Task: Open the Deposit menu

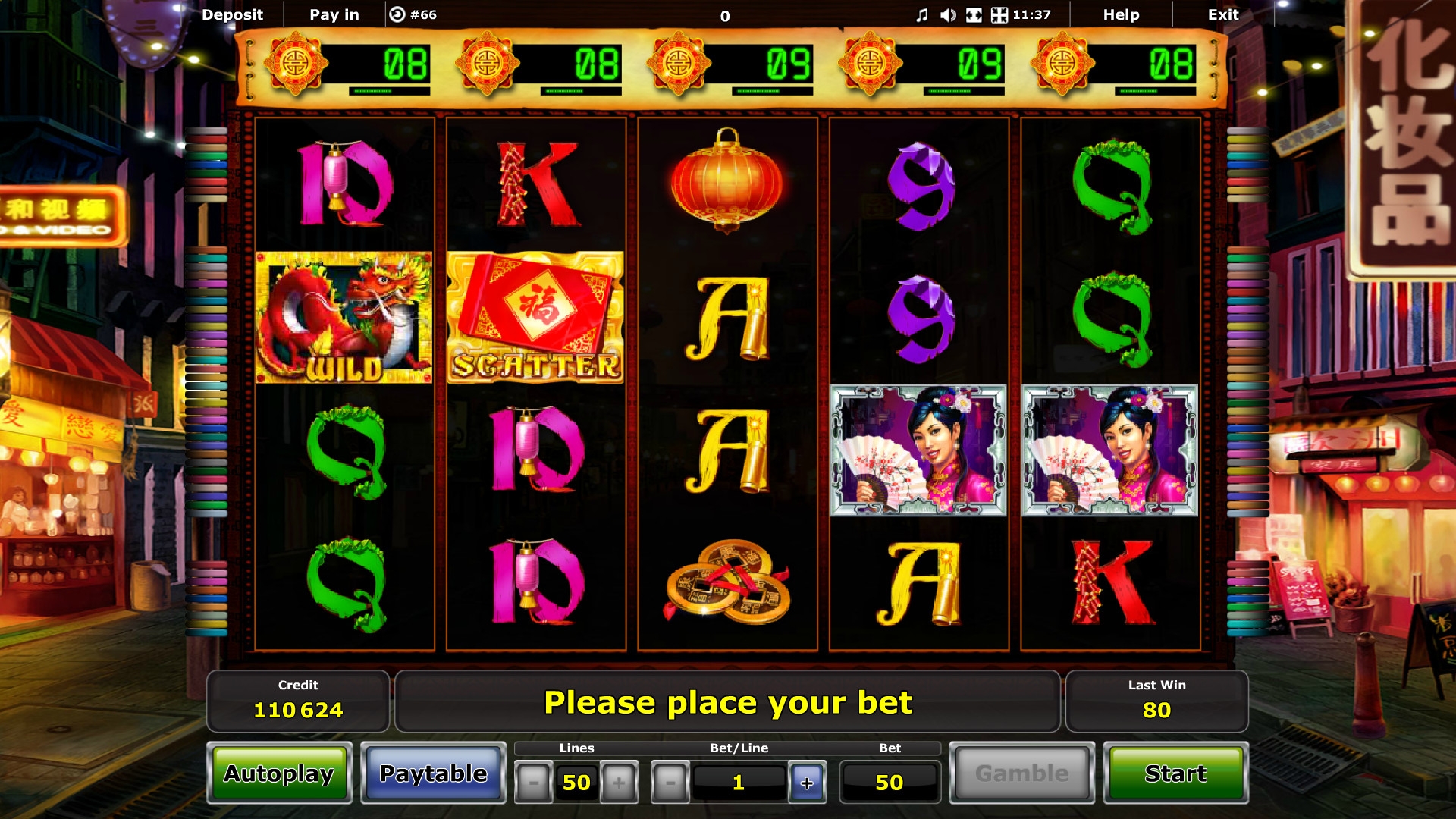Action: [232, 14]
